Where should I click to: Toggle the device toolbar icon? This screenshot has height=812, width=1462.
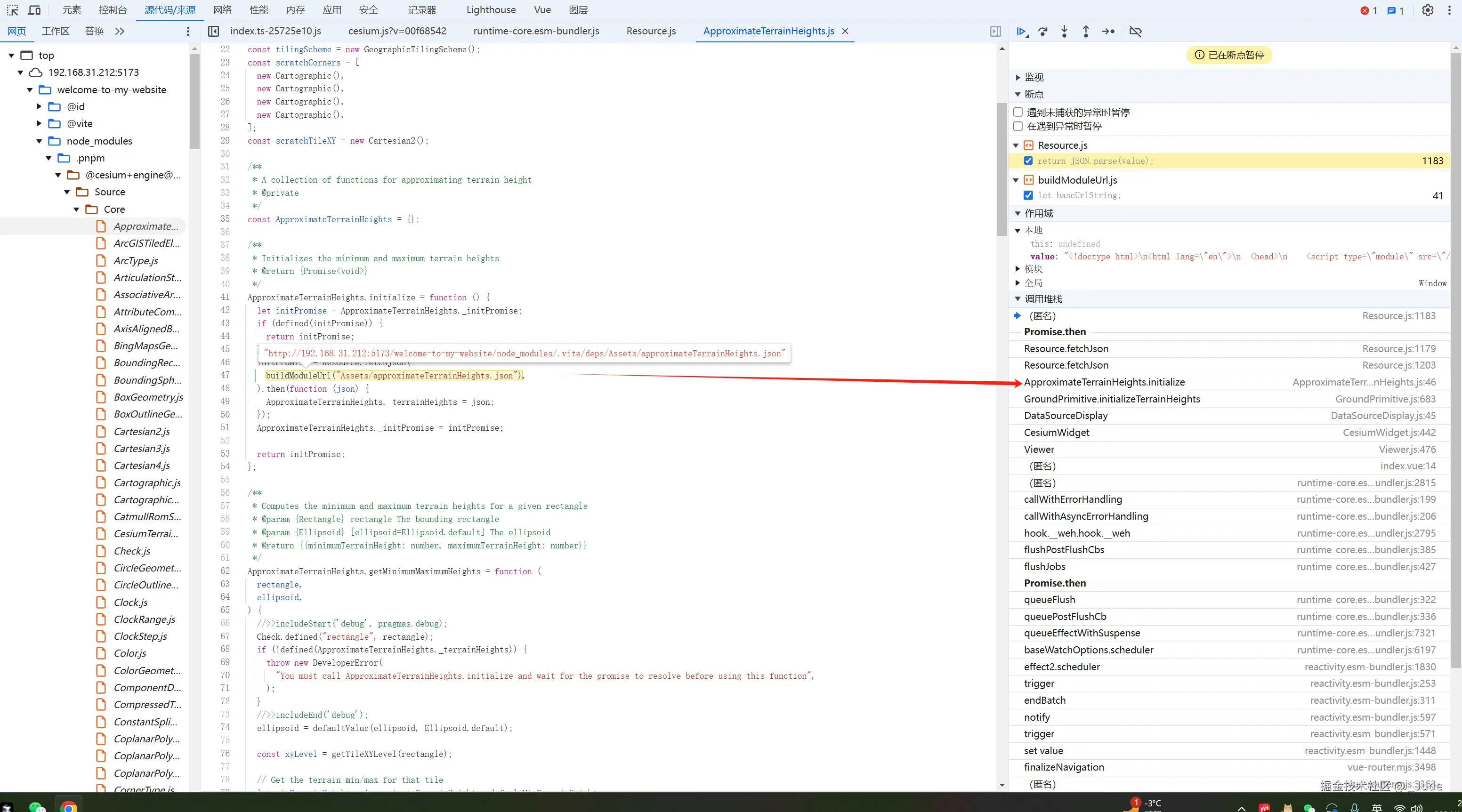(x=34, y=10)
